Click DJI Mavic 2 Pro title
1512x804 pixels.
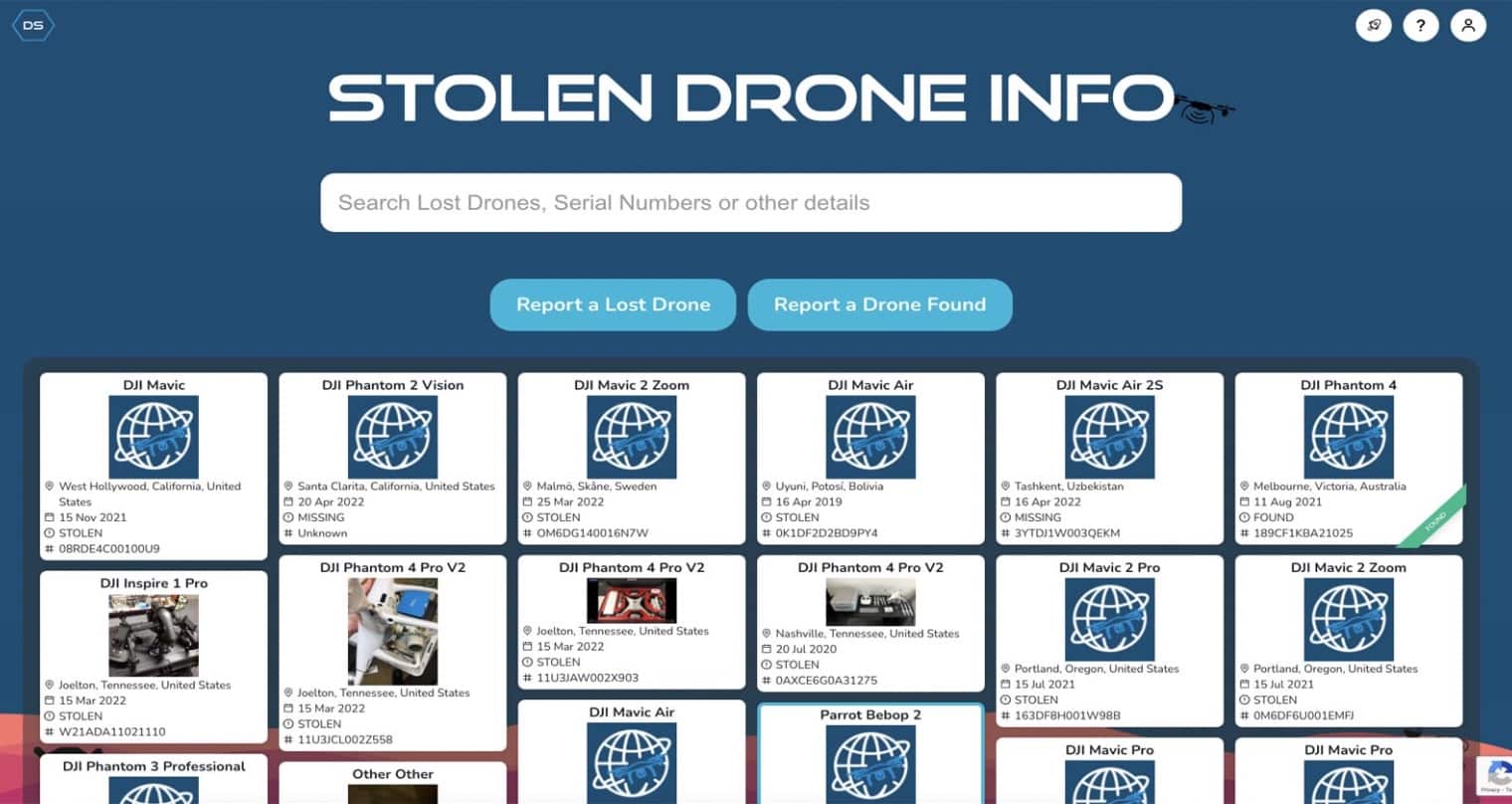pyautogui.click(x=1110, y=567)
